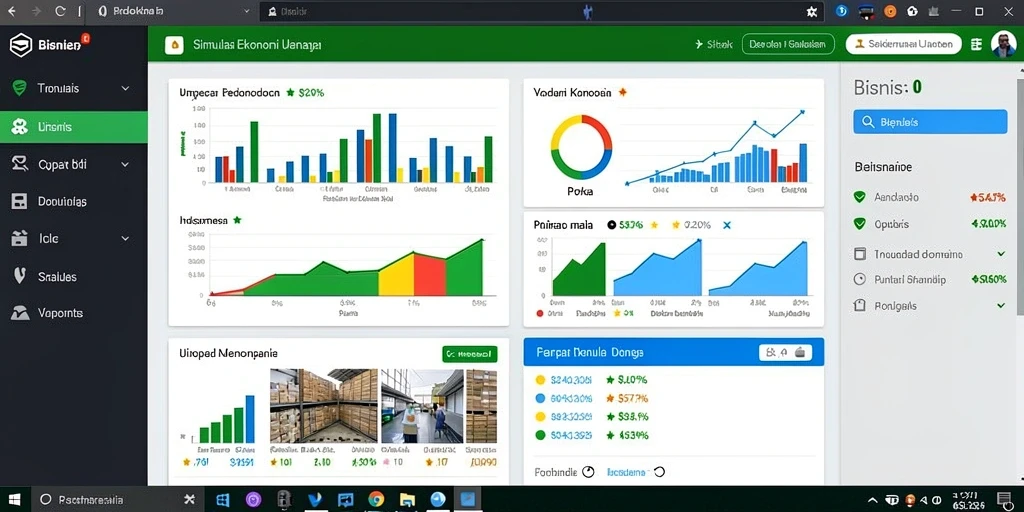The image size is (1024, 512).
Task: Expand the Tronuais sidebar chevron
Action: pos(125,88)
